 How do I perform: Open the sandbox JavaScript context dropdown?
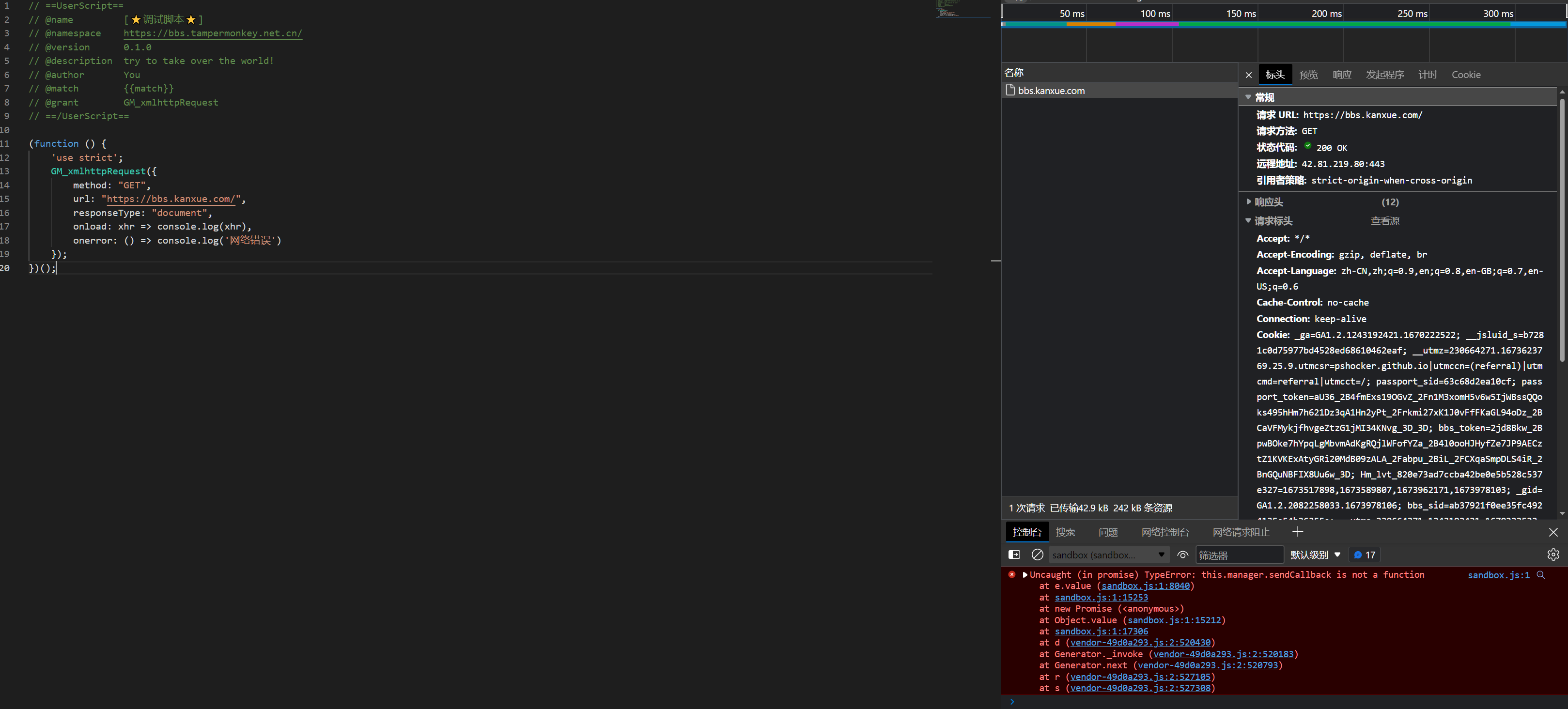pyautogui.click(x=1108, y=555)
